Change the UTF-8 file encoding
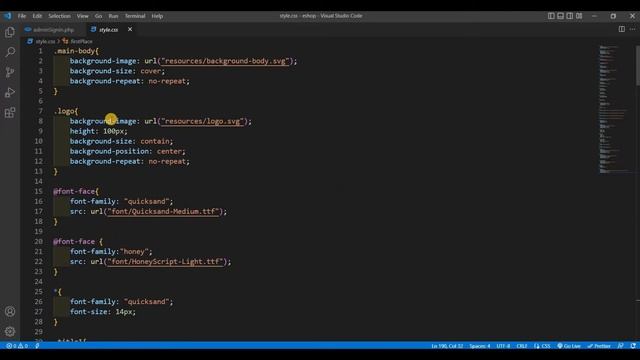This screenshot has width=640, height=360. click(x=503, y=346)
